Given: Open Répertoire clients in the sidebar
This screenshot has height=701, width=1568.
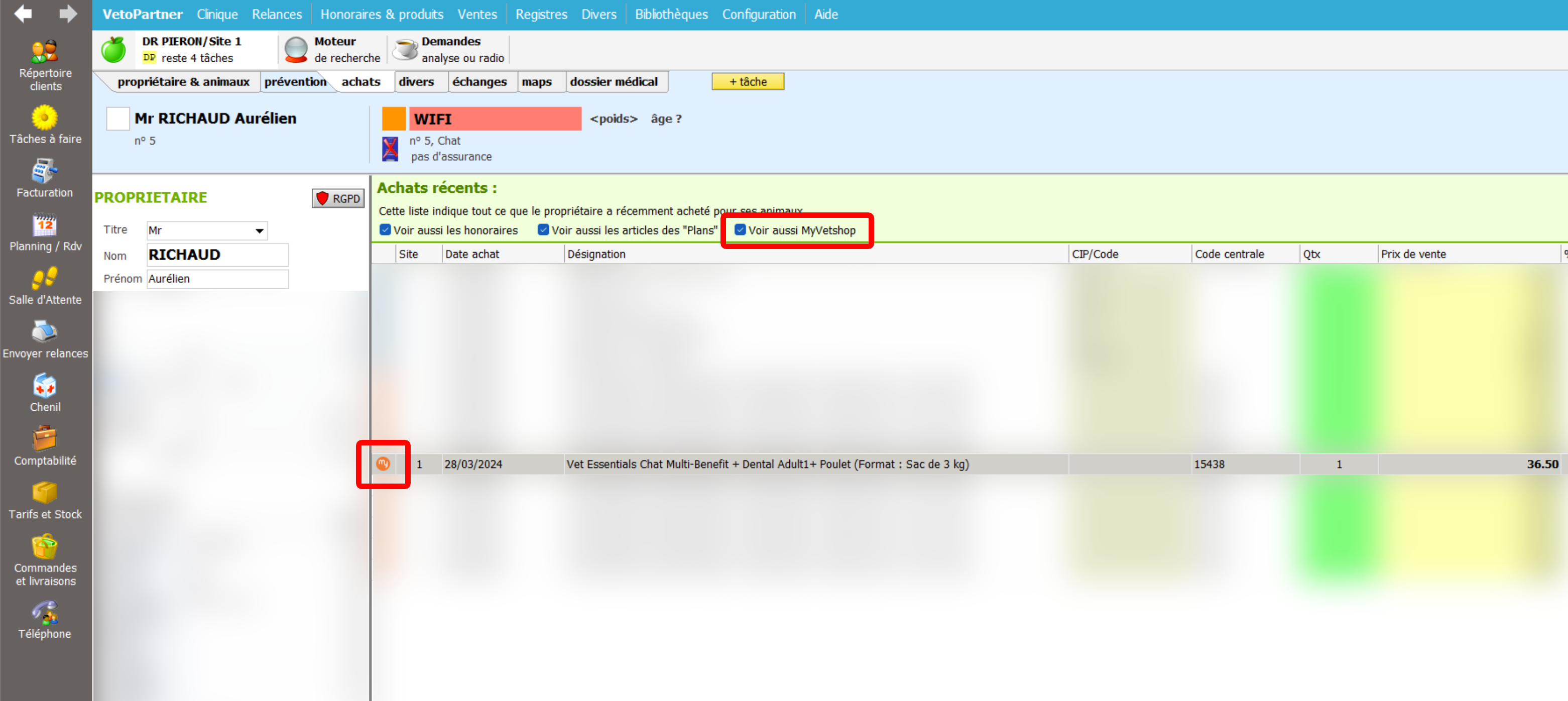Looking at the screenshot, I should [45, 65].
